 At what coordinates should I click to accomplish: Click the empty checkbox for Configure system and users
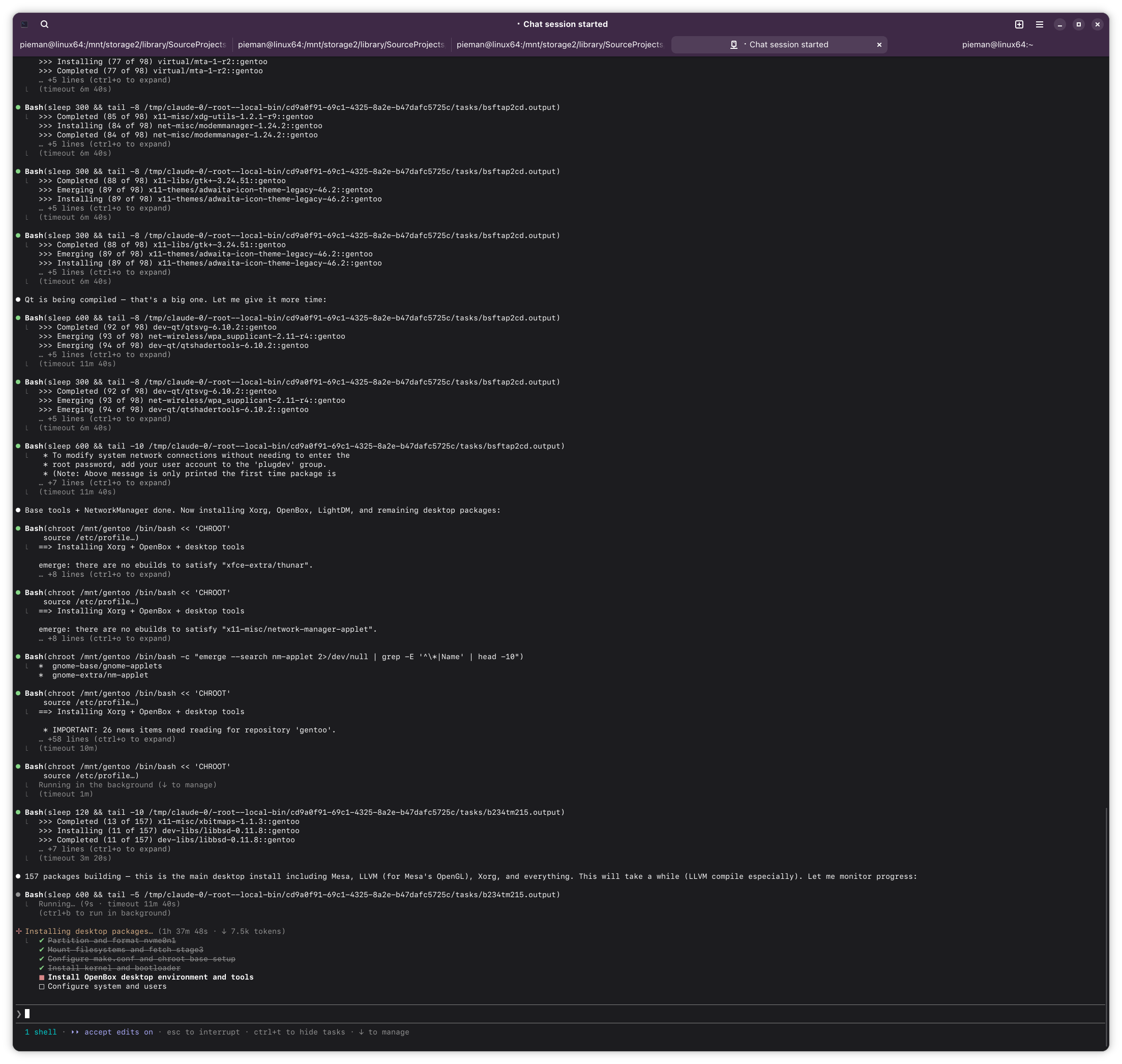[41, 986]
